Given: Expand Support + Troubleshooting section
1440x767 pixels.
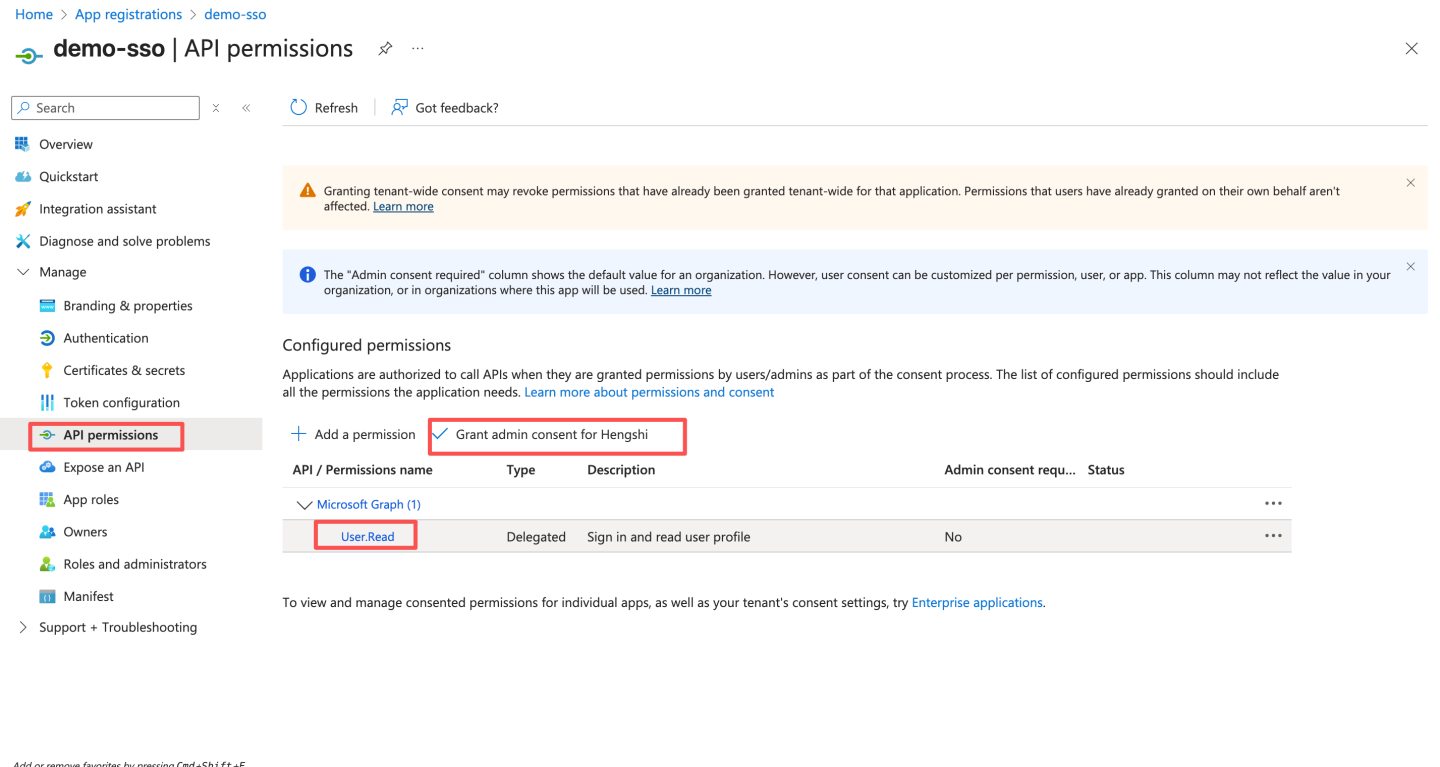Looking at the screenshot, I should click(x=23, y=628).
